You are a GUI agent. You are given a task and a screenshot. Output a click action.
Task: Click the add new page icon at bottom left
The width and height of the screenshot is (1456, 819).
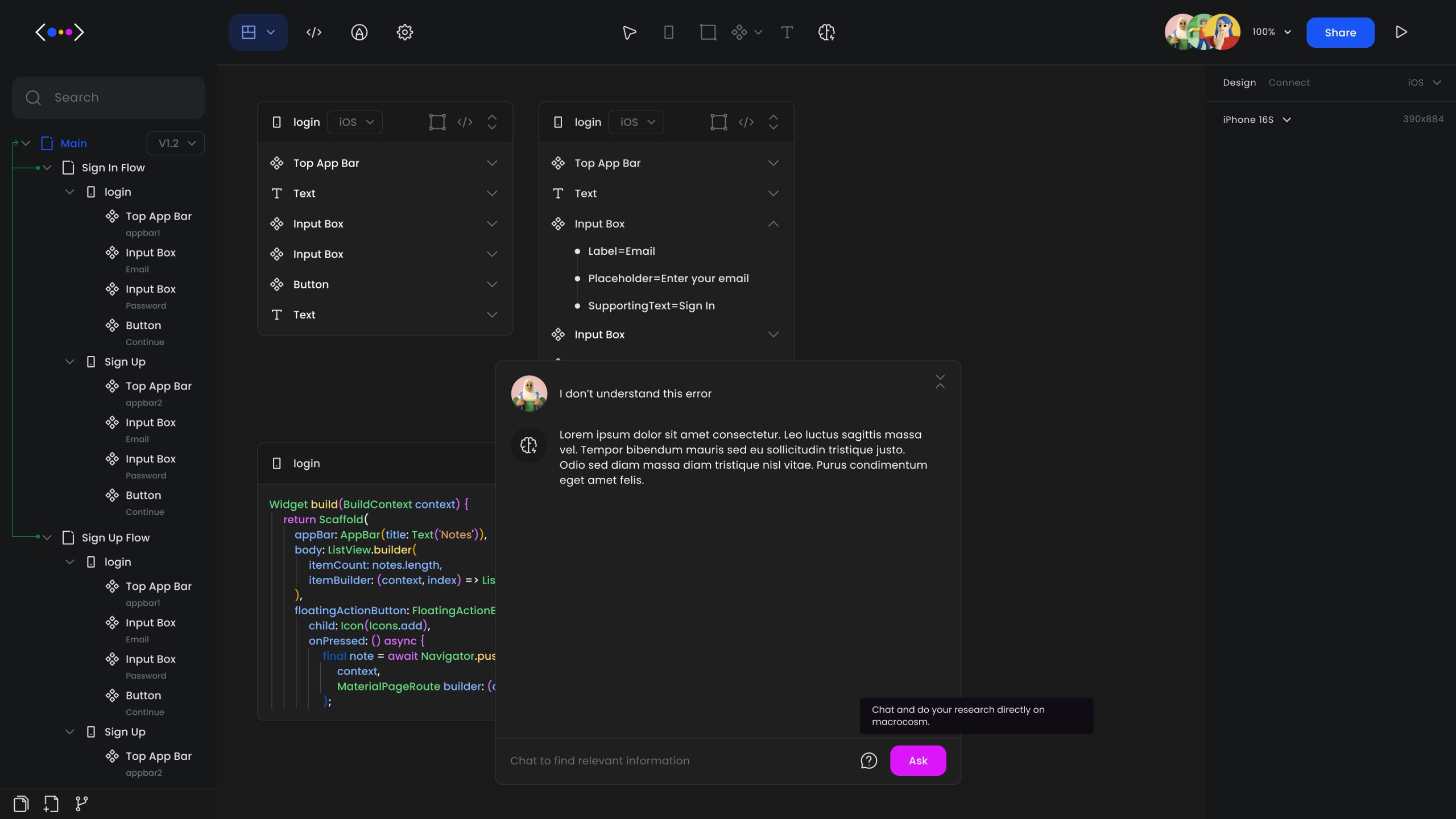(50, 804)
